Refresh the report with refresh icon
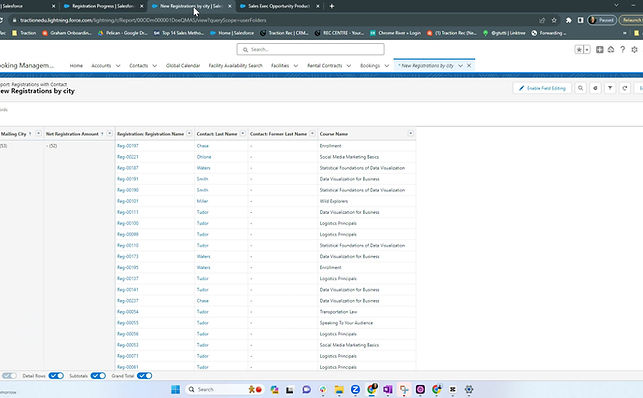The height and width of the screenshot is (398, 643). (625, 88)
